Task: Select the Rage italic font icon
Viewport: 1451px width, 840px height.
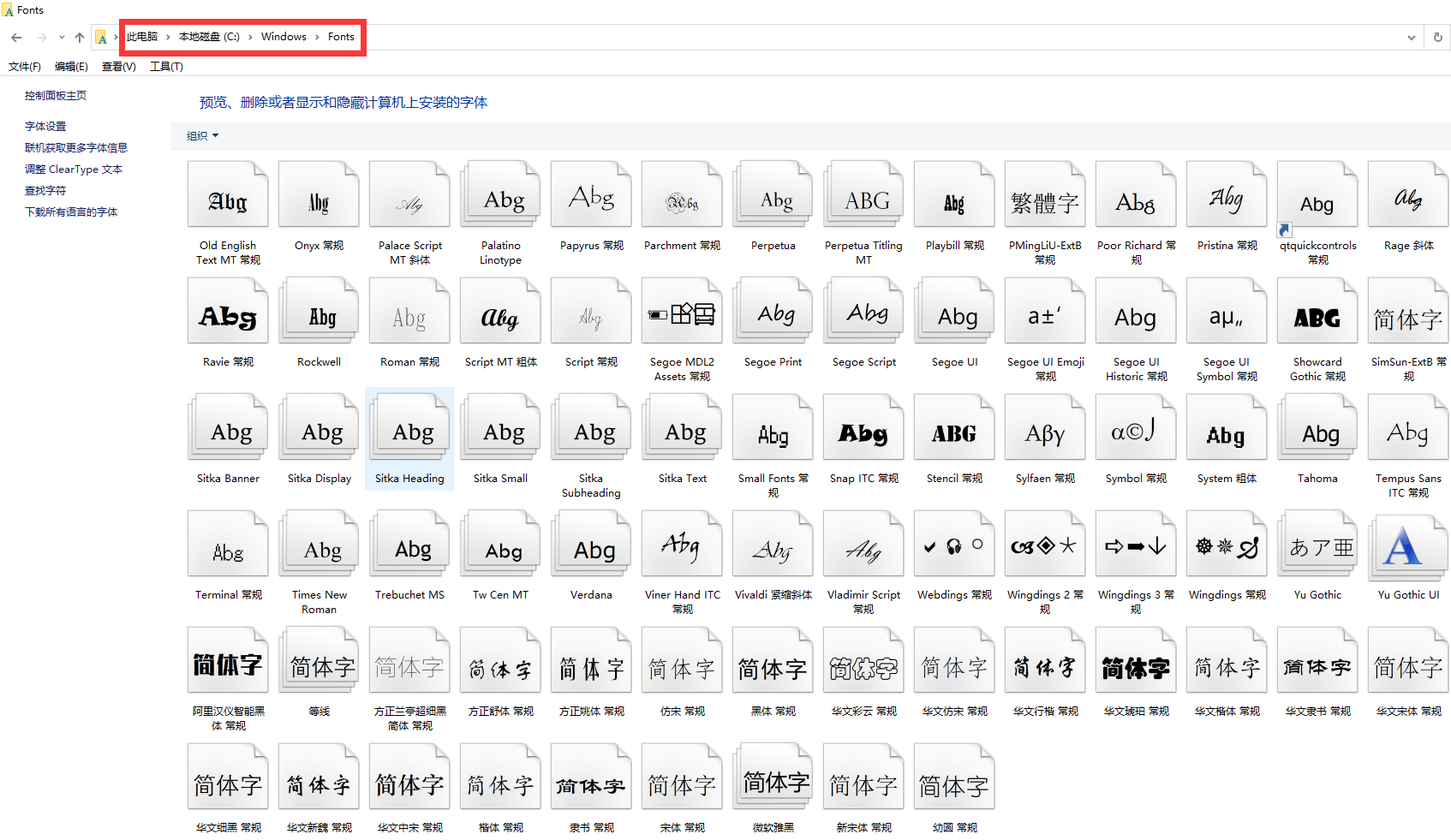Action: point(1408,194)
